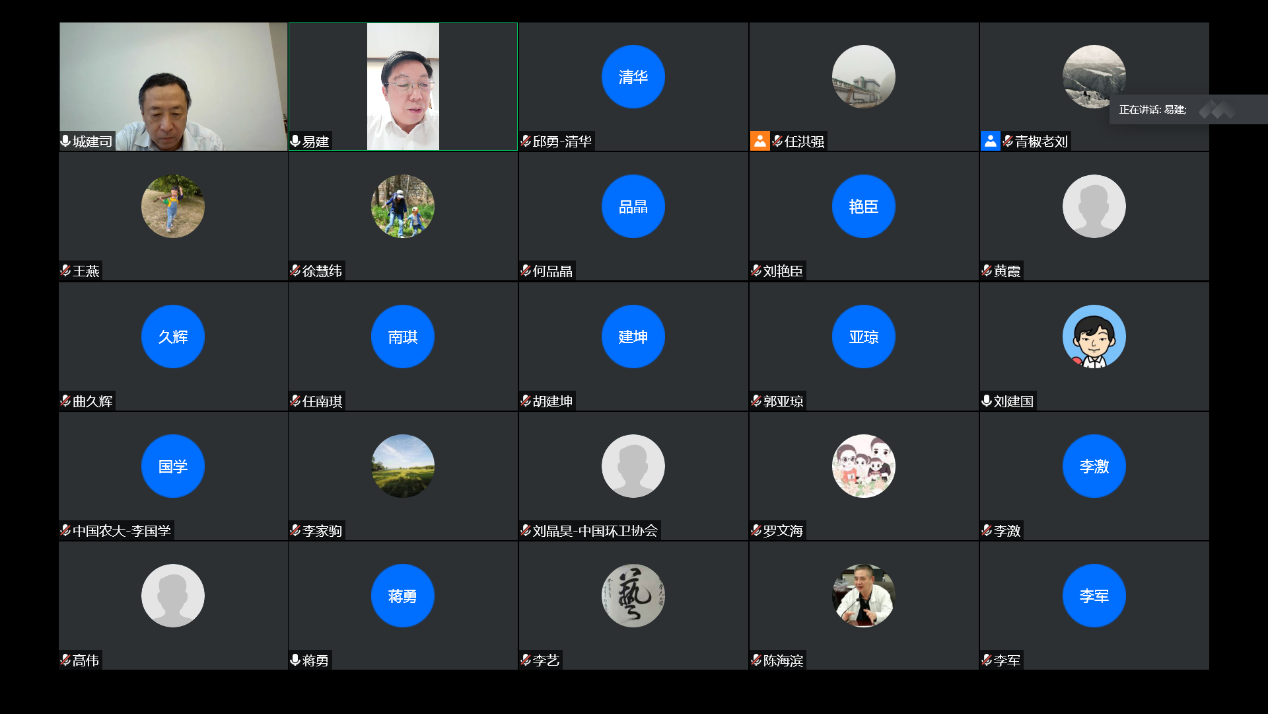1268x714 pixels.
Task: Click the orange host badge beside 任洪强
Action: (x=760, y=141)
